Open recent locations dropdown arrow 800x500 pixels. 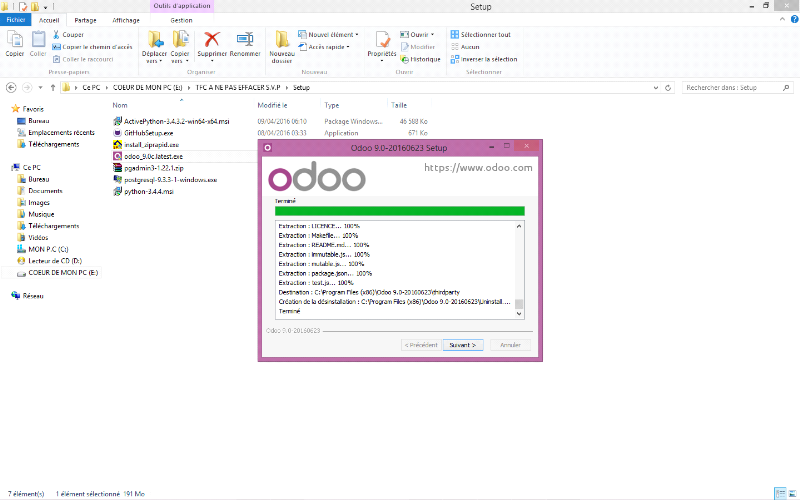(x=40, y=88)
